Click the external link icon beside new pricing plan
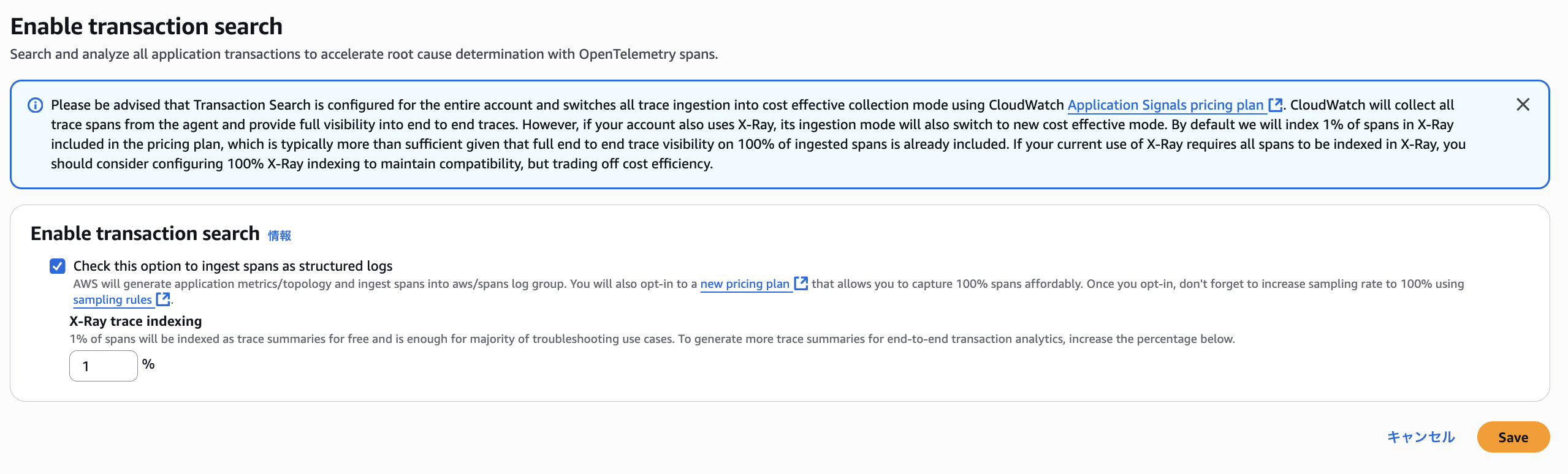Screen dimensions: 1568x474 (x=801, y=284)
